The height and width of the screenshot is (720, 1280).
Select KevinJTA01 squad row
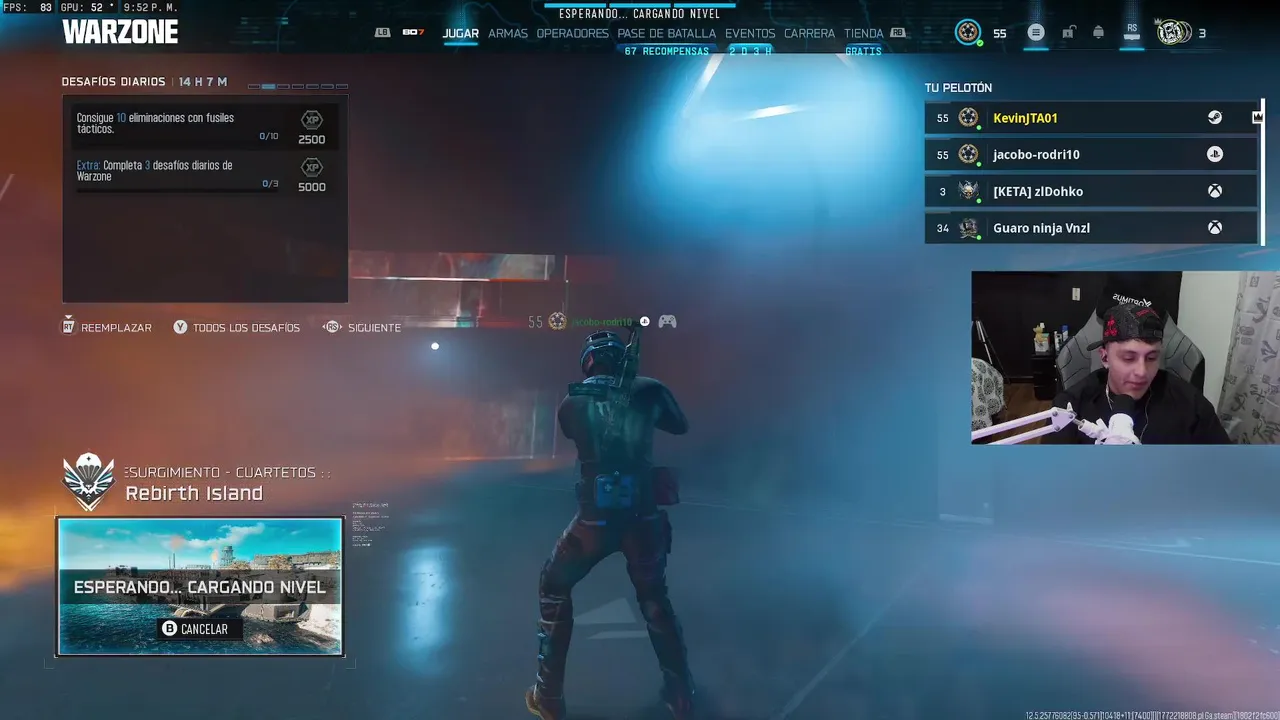click(1091, 118)
